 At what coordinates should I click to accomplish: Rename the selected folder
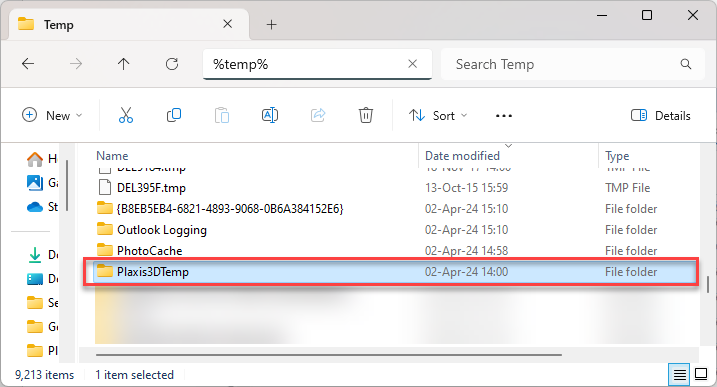coord(270,115)
